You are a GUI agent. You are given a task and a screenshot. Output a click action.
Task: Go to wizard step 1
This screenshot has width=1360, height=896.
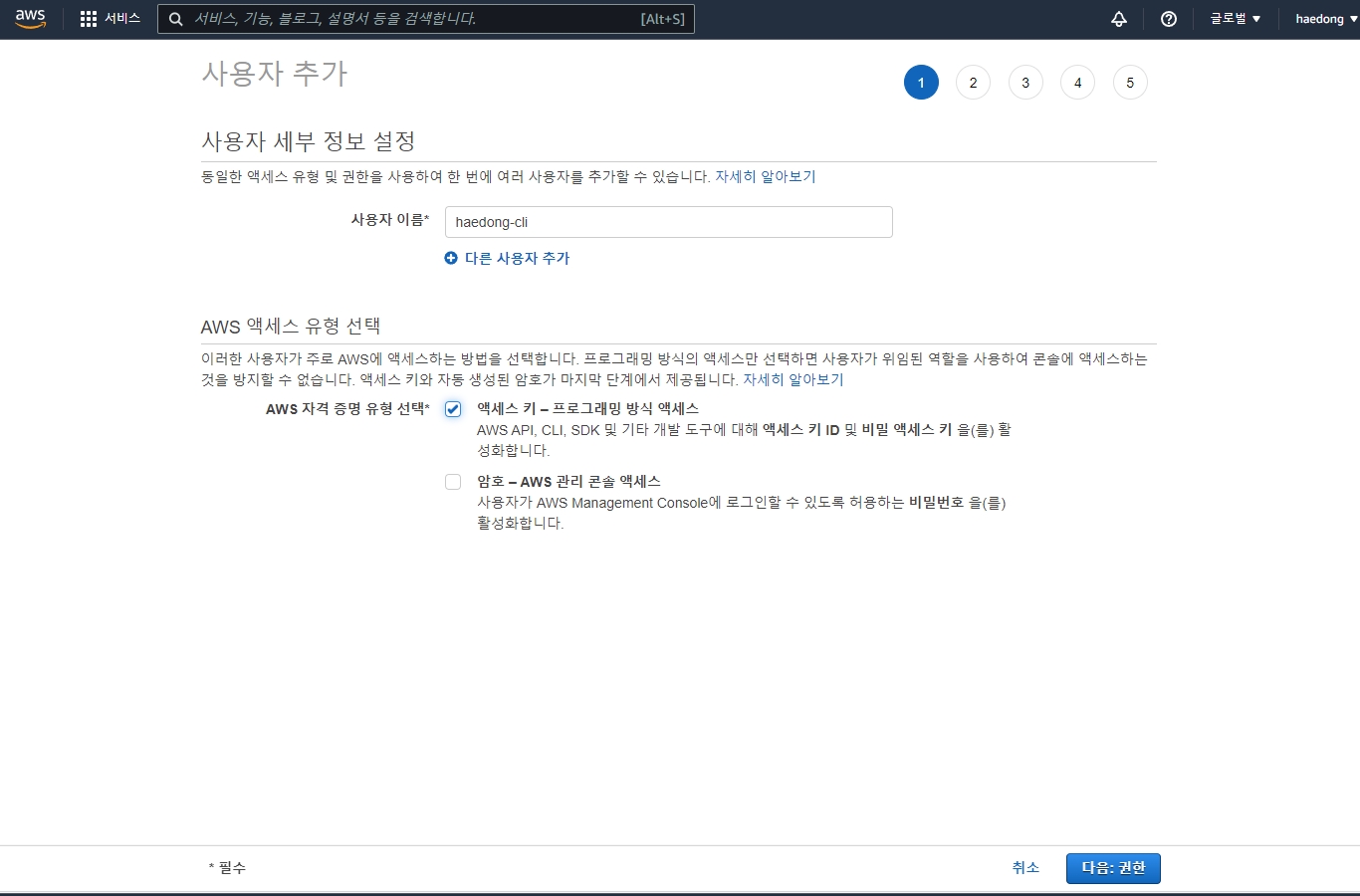click(921, 83)
